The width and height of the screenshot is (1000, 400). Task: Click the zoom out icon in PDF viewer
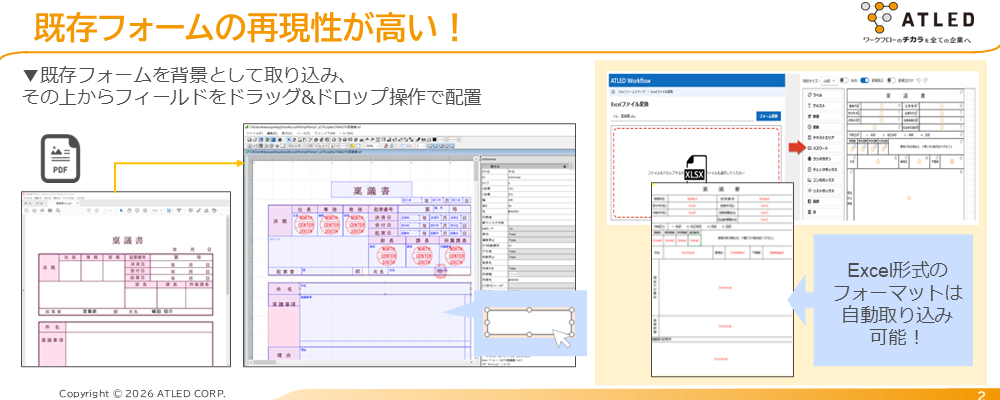pos(137,211)
